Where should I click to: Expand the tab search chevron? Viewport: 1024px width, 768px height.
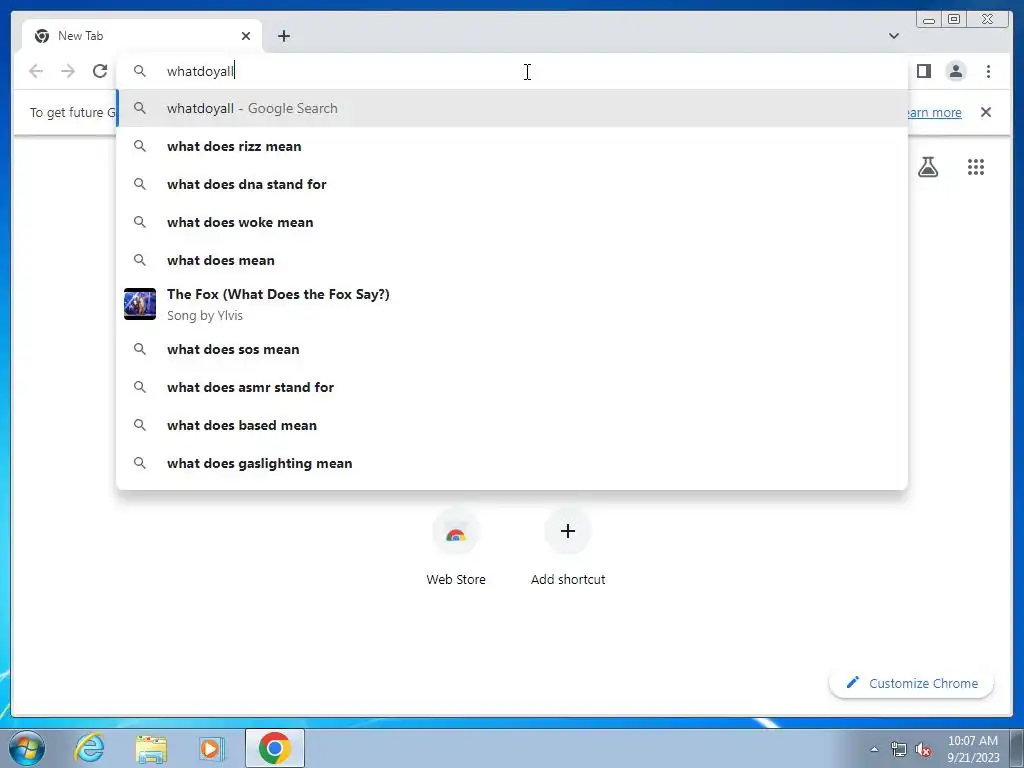coord(893,36)
